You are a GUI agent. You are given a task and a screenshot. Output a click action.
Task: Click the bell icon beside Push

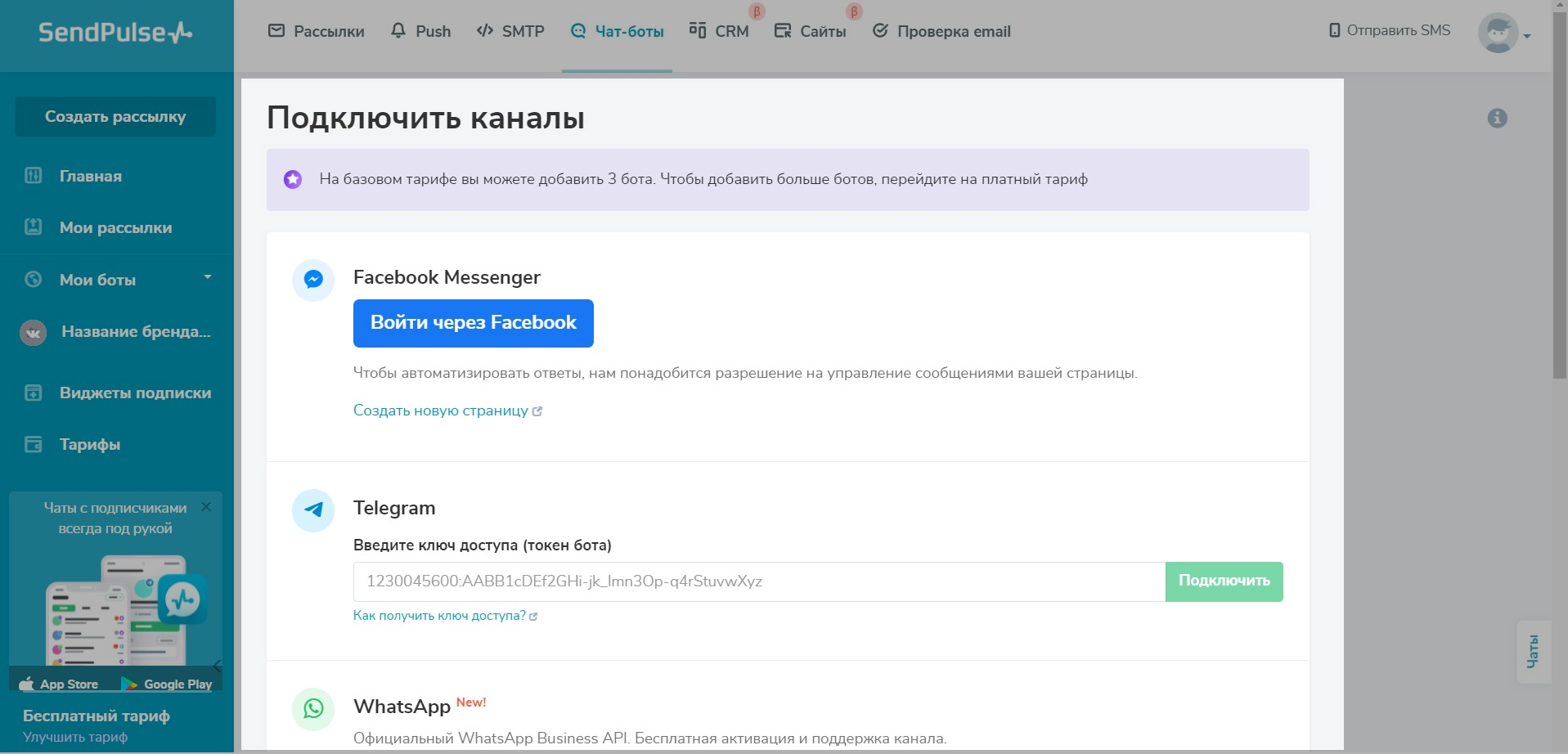pos(398,31)
